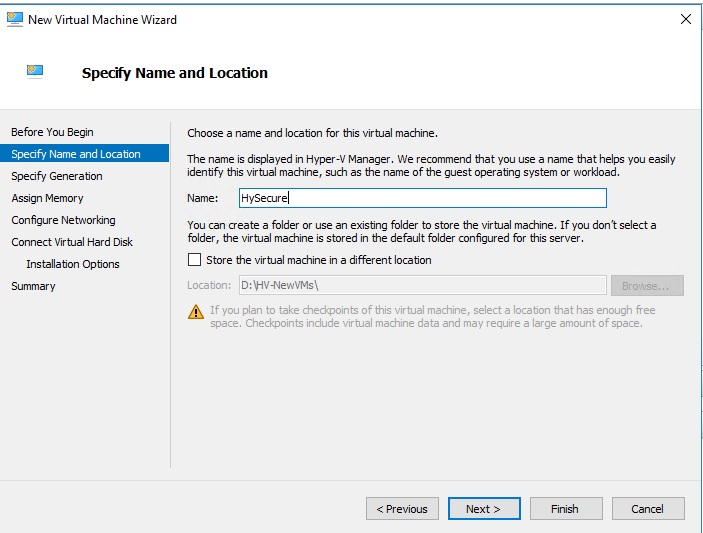Click the Location path field
Screen dimensions: 703x533
coord(423,285)
